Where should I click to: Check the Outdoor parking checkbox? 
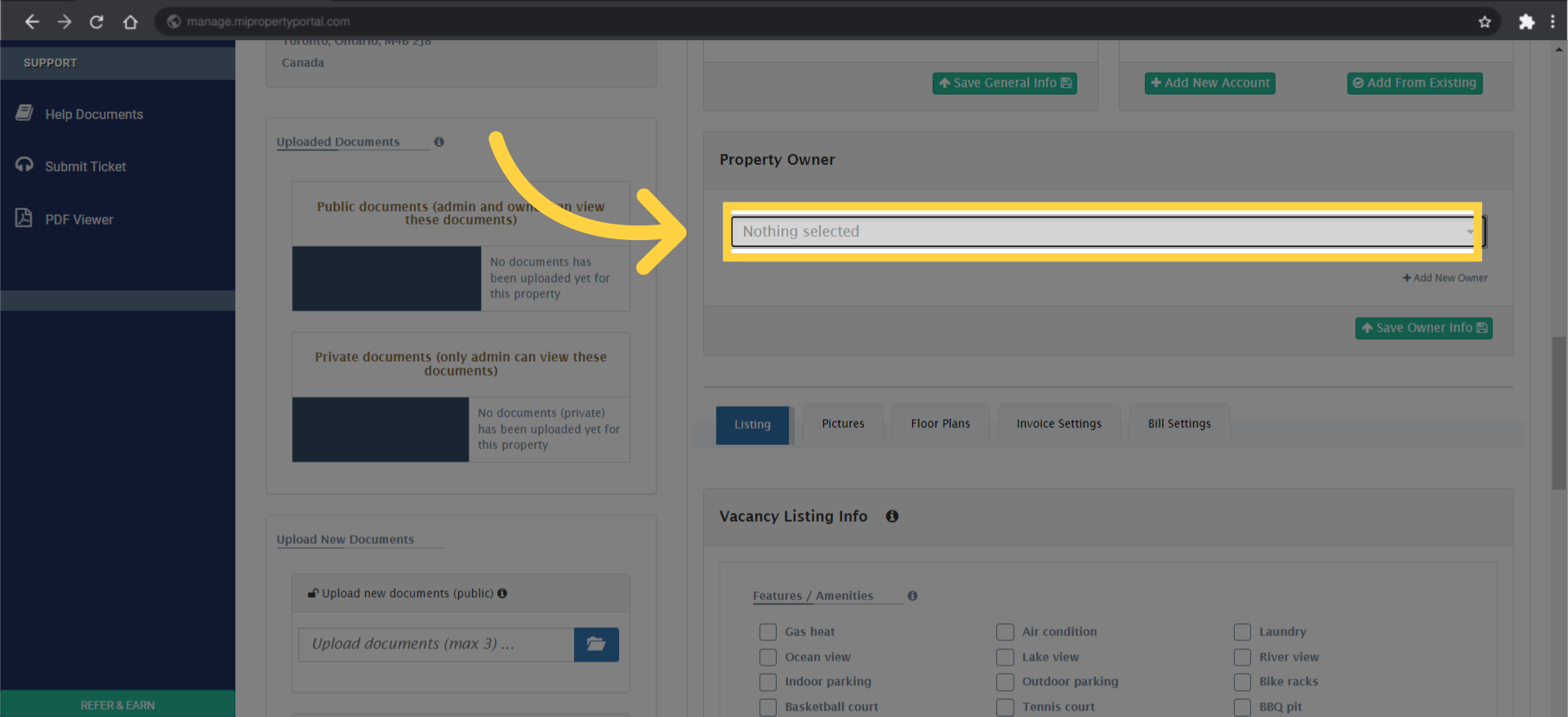pyautogui.click(x=1004, y=682)
